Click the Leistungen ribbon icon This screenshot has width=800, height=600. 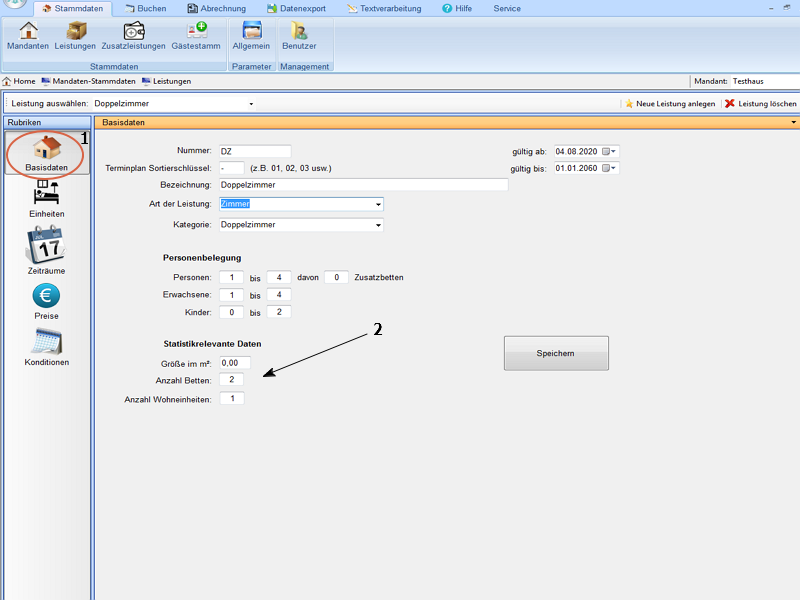click(x=75, y=35)
